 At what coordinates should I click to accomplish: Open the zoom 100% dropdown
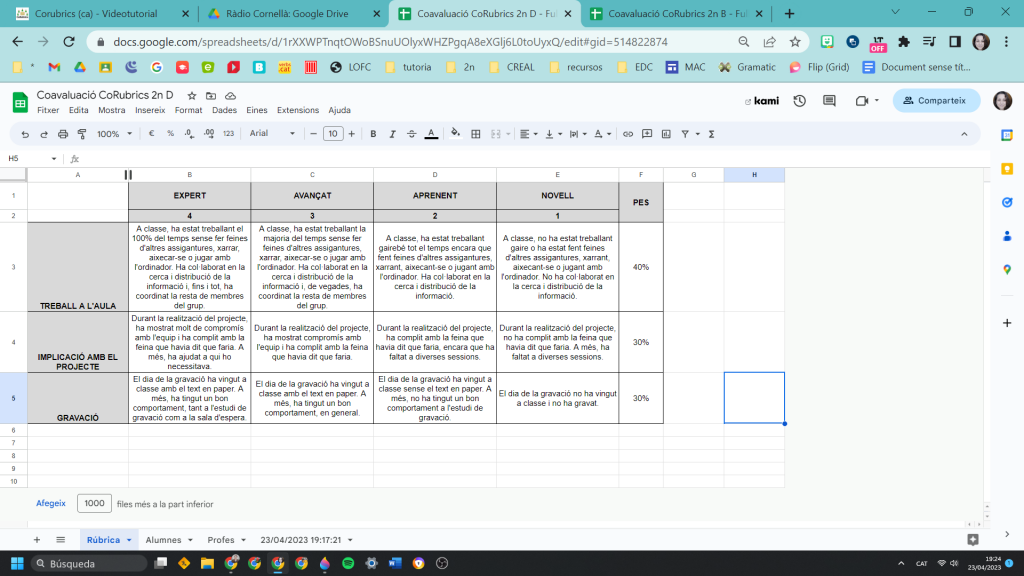coord(113,133)
